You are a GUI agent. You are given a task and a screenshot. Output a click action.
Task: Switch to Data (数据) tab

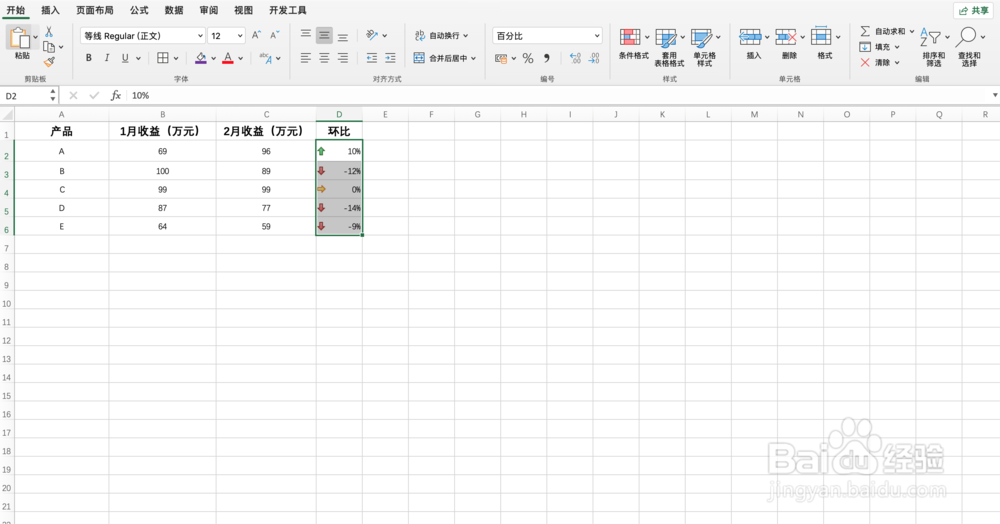[x=173, y=10]
